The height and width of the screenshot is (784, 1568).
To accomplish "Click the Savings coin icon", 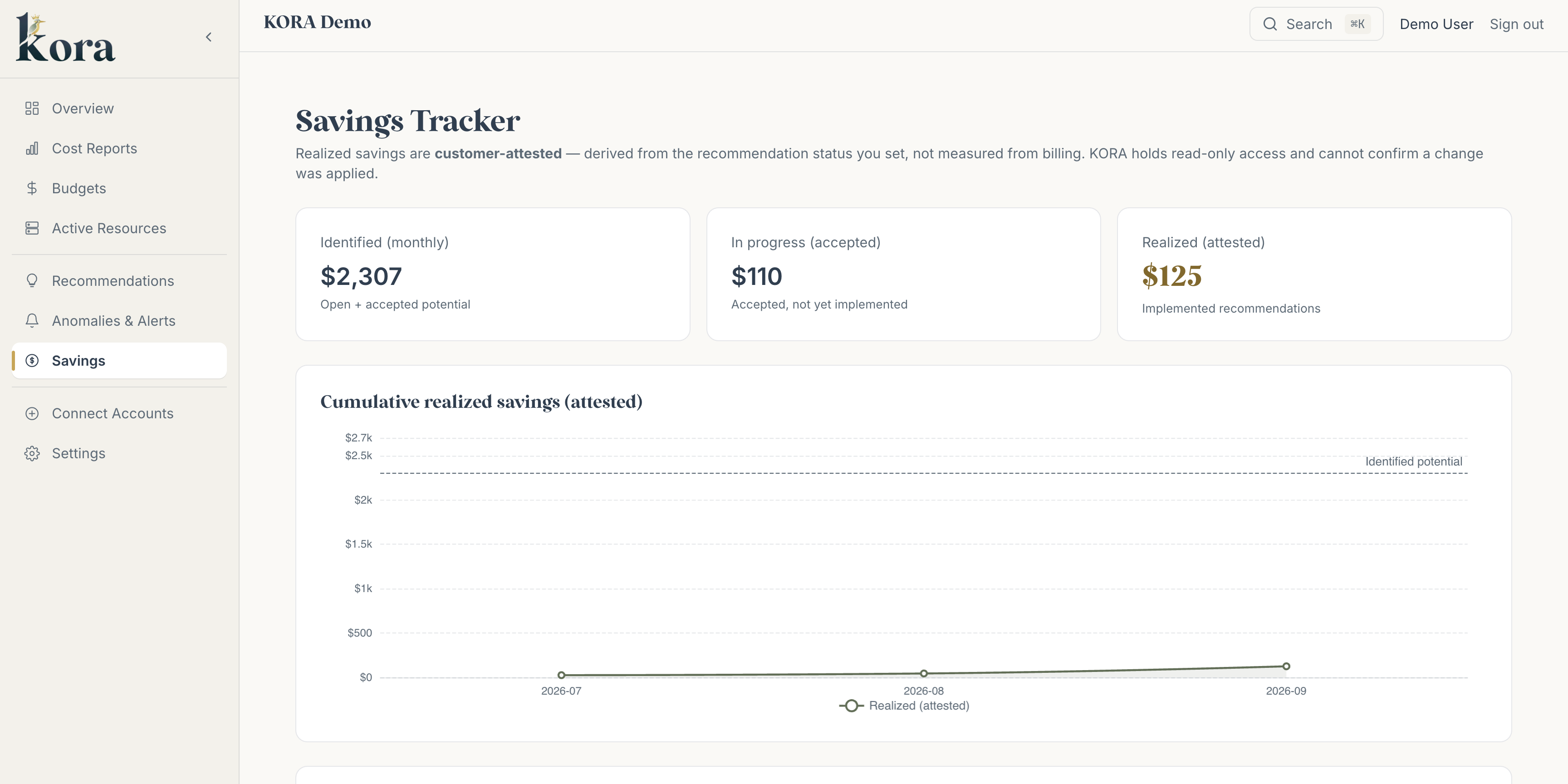I will (32, 360).
